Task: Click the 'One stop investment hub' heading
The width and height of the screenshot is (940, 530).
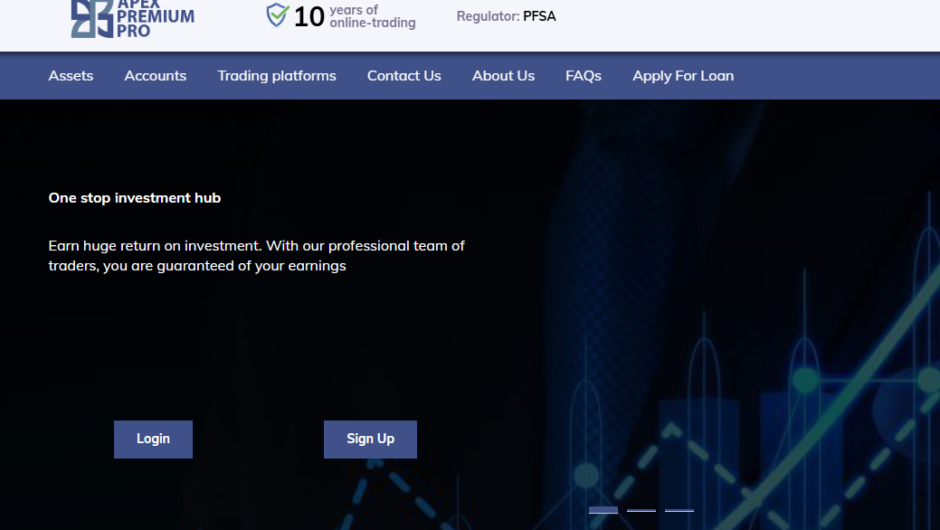Action: [134, 198]
